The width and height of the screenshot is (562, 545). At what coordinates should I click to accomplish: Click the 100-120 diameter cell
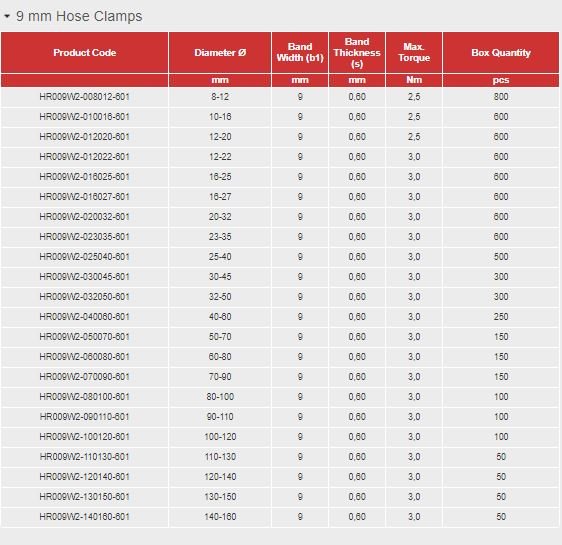coord(220,437)
